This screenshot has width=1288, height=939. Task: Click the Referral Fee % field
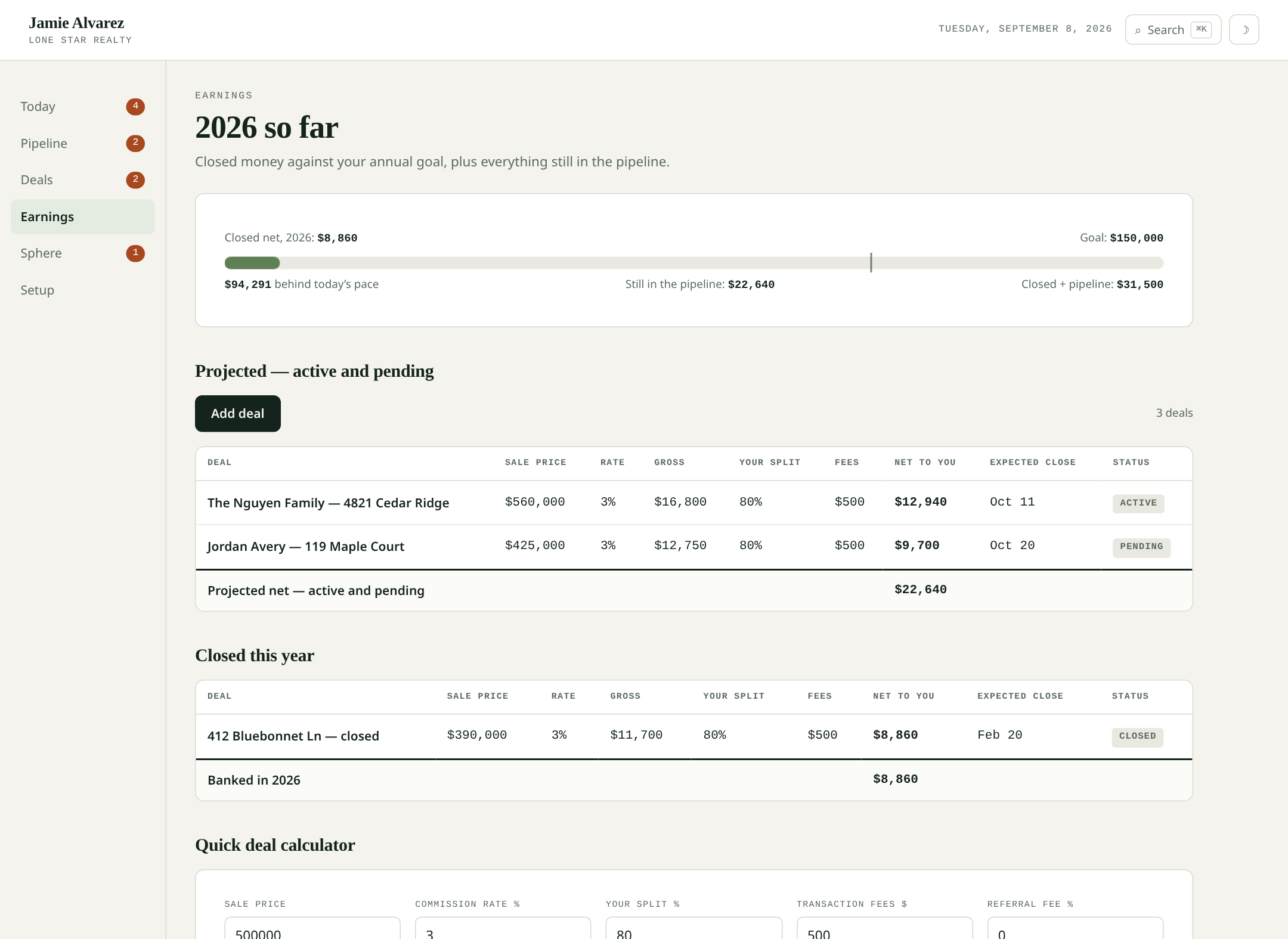coord(1075,928)
